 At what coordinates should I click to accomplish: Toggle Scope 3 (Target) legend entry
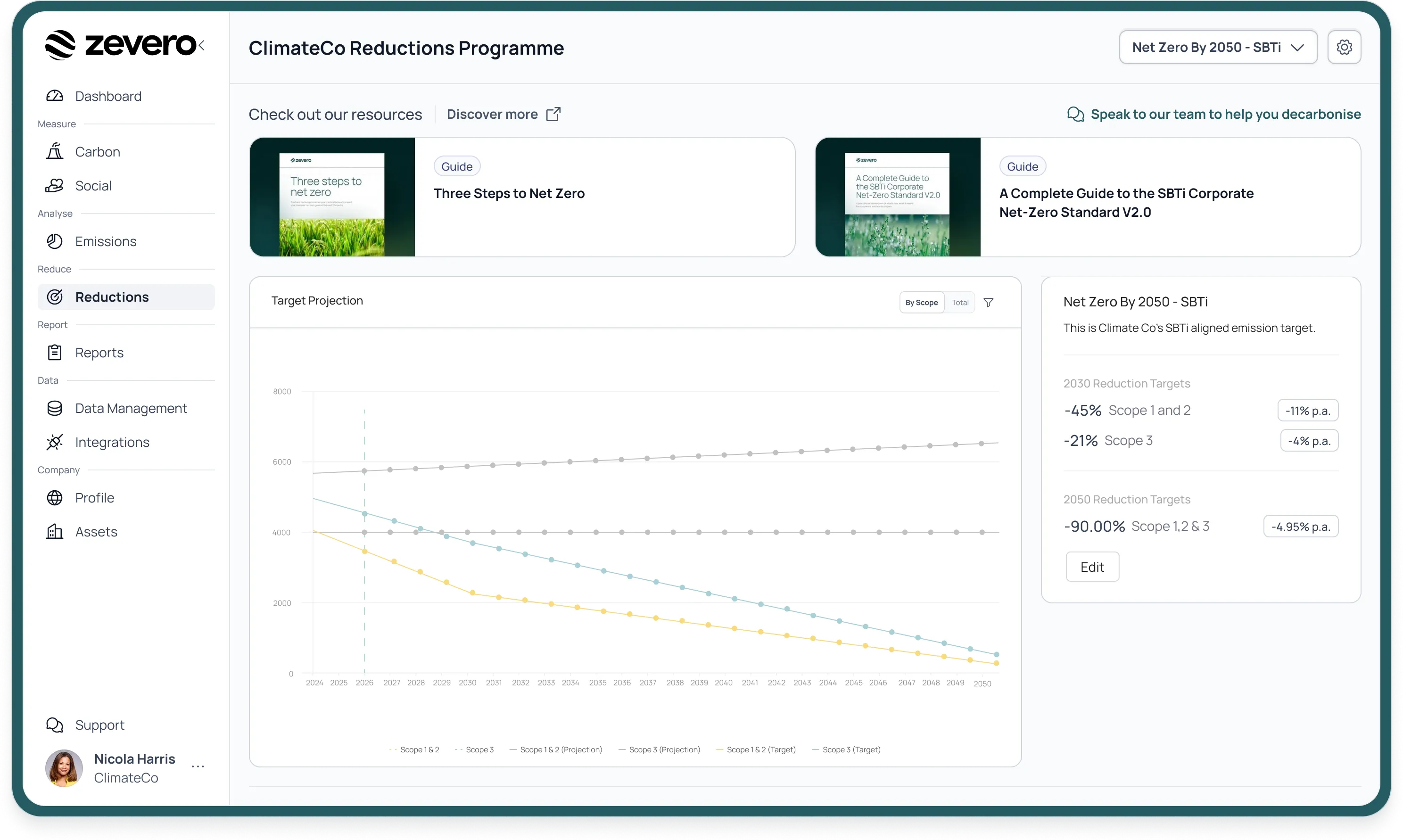click(x=846, y=750)
